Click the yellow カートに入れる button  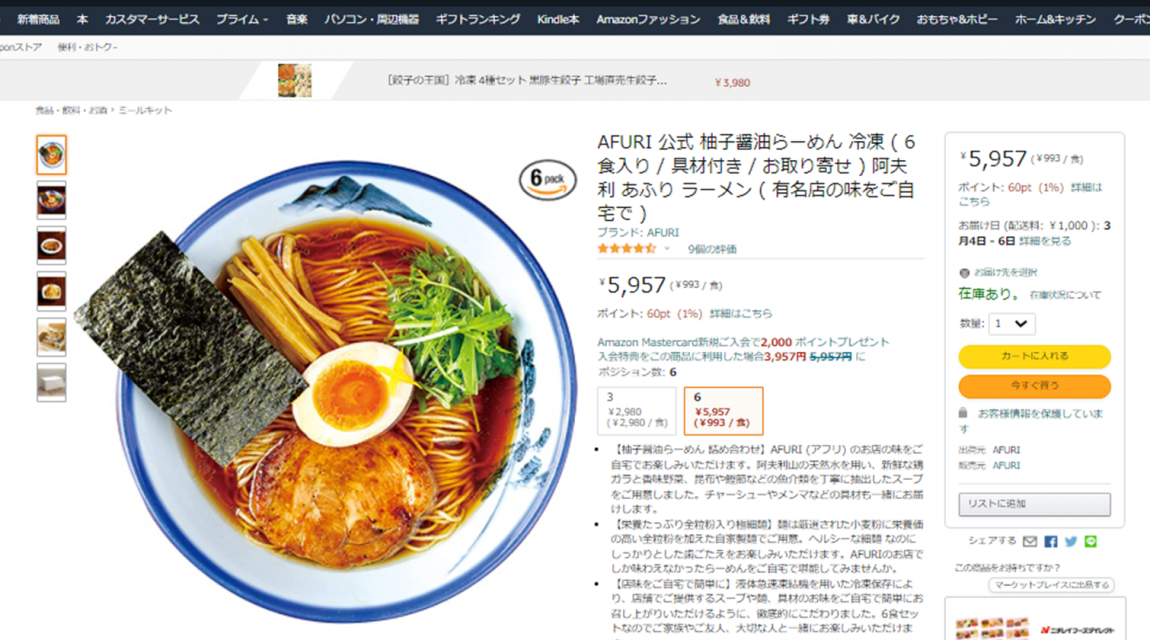1034,356
